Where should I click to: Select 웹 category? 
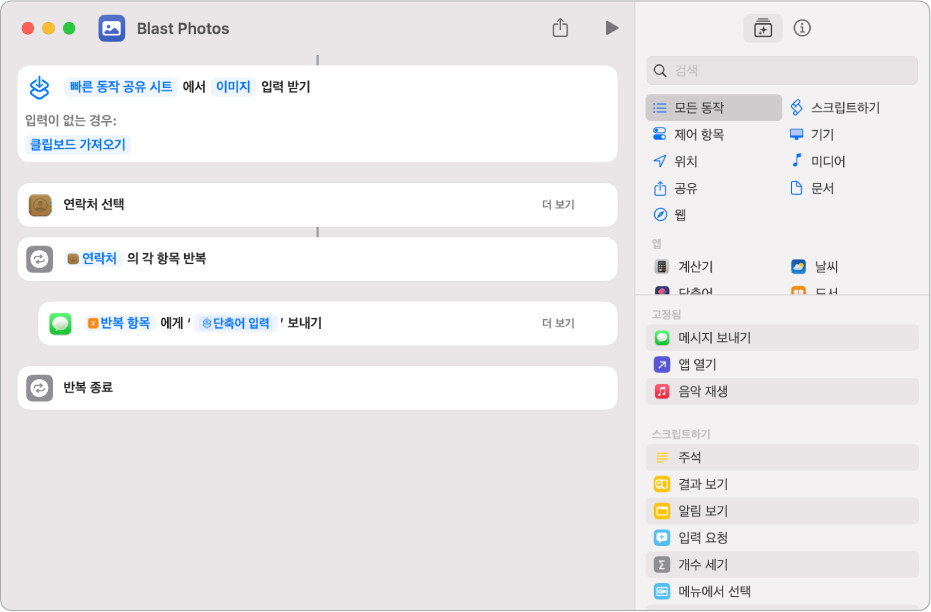670,214
